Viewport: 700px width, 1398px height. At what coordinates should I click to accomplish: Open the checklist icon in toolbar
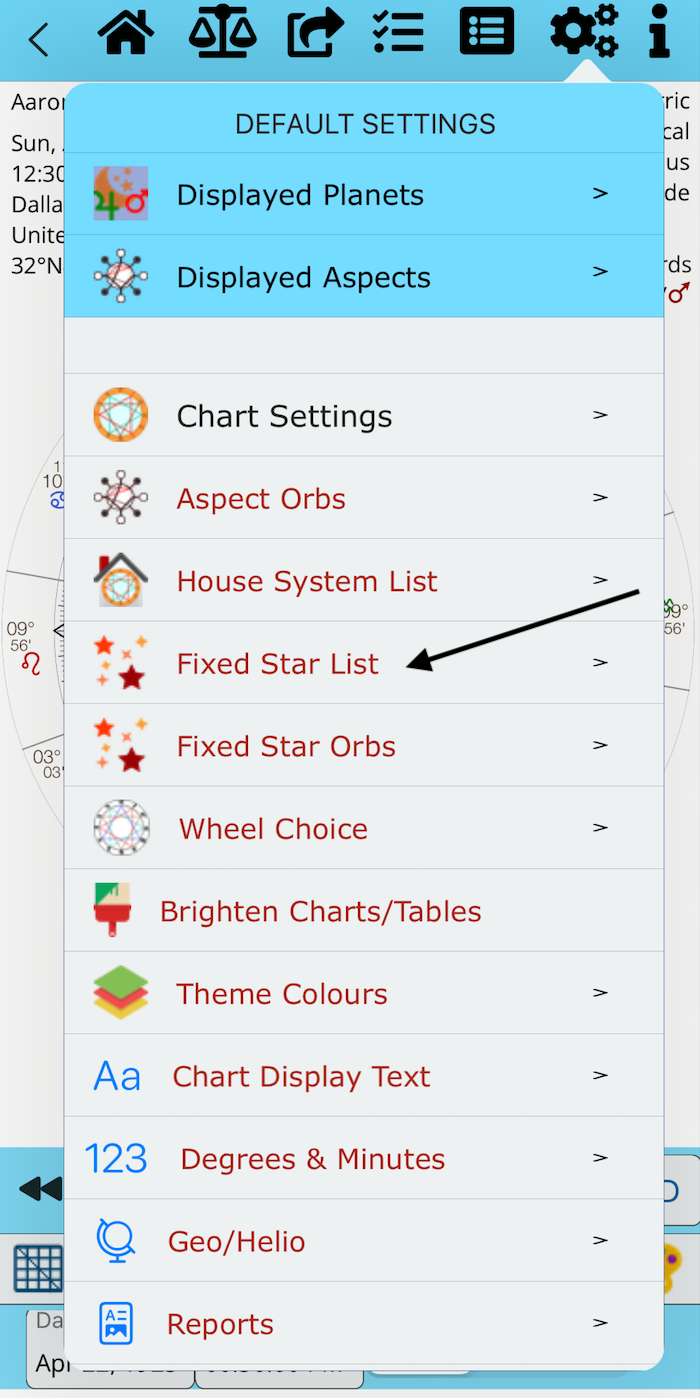tap(398, 32)
